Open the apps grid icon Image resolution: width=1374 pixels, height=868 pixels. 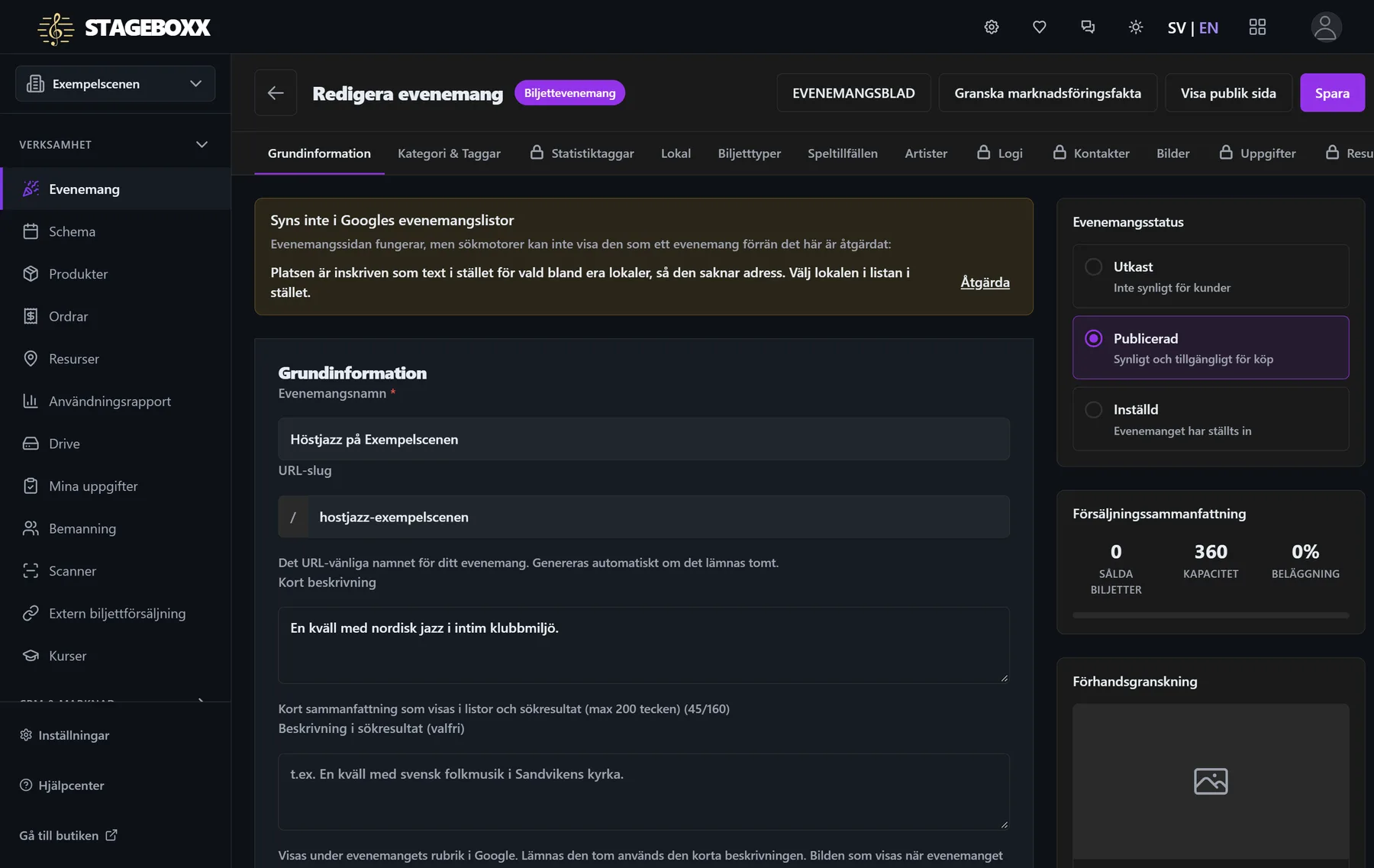tap(1257, 27)
